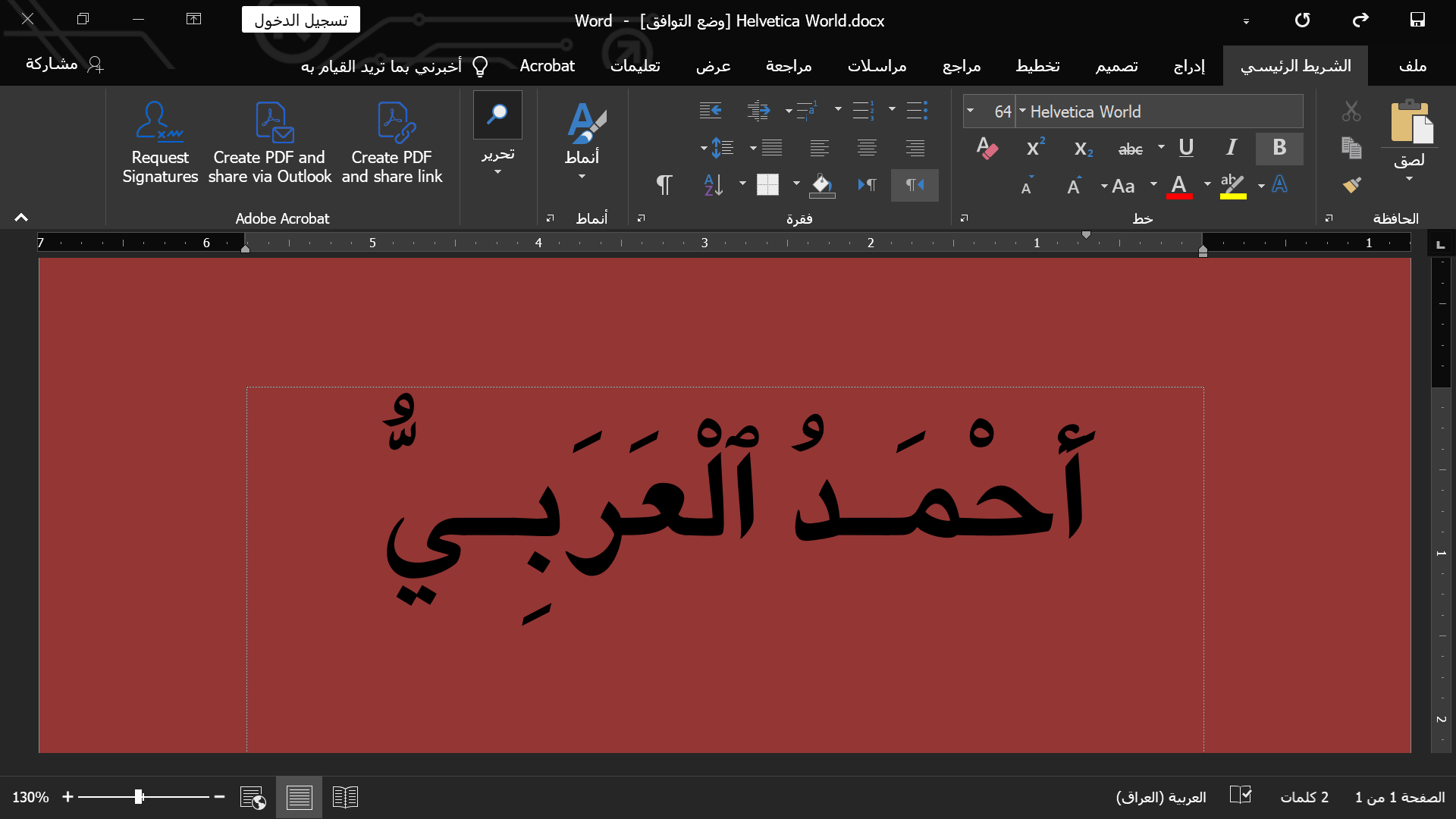Viewport: 1456px width, 819px height.
Task: Click the Text Effects outlined A icon
Action: point(1279,185)
